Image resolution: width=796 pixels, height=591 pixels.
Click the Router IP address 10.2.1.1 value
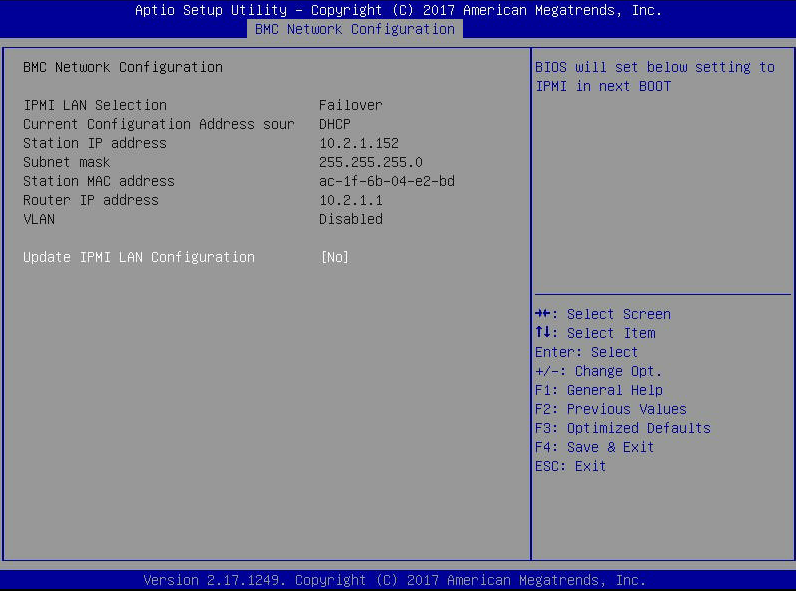pyautogui.click(x=351, y=201)
